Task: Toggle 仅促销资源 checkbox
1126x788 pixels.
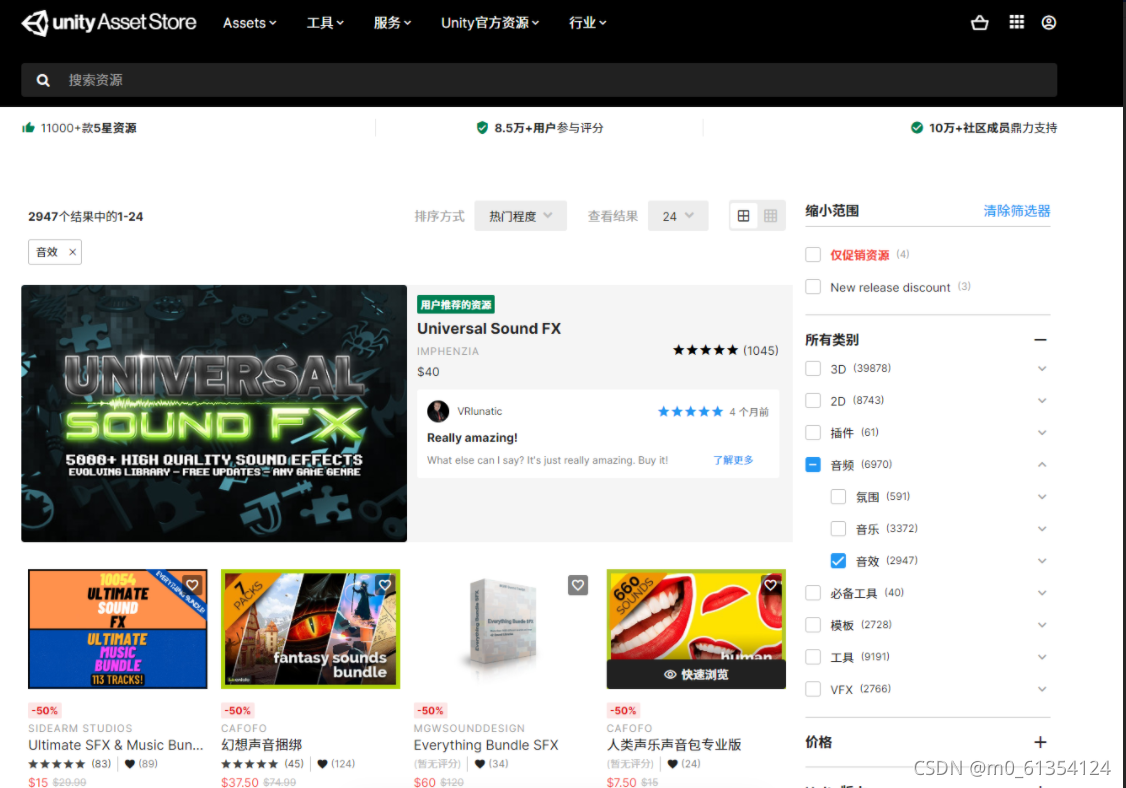Action: tap(813, 255)
